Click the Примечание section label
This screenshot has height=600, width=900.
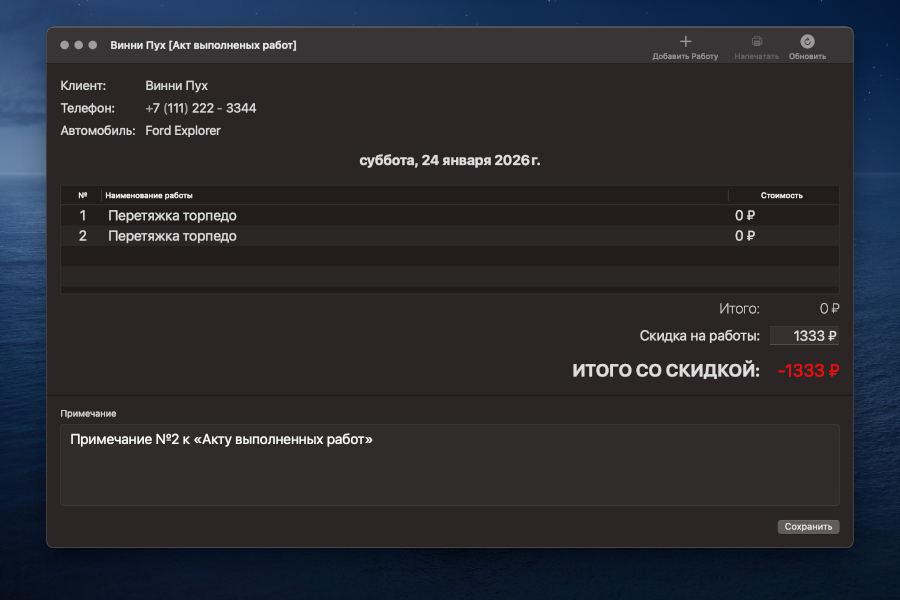pyautogui.click(x=88, y=413)
